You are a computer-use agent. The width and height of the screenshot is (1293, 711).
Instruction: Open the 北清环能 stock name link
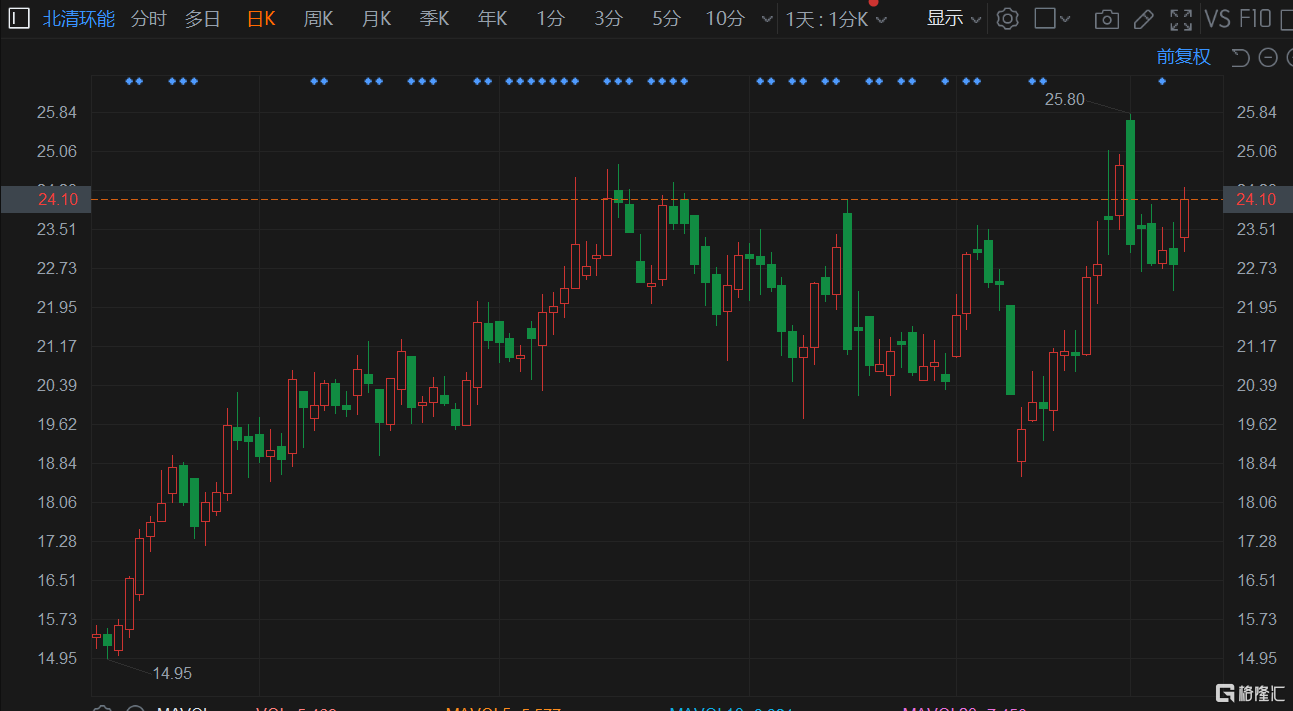pos(79,18)
